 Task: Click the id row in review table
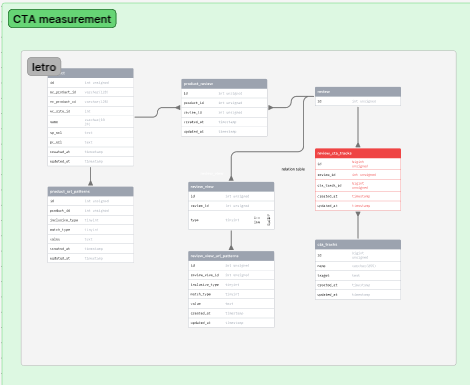358,101
